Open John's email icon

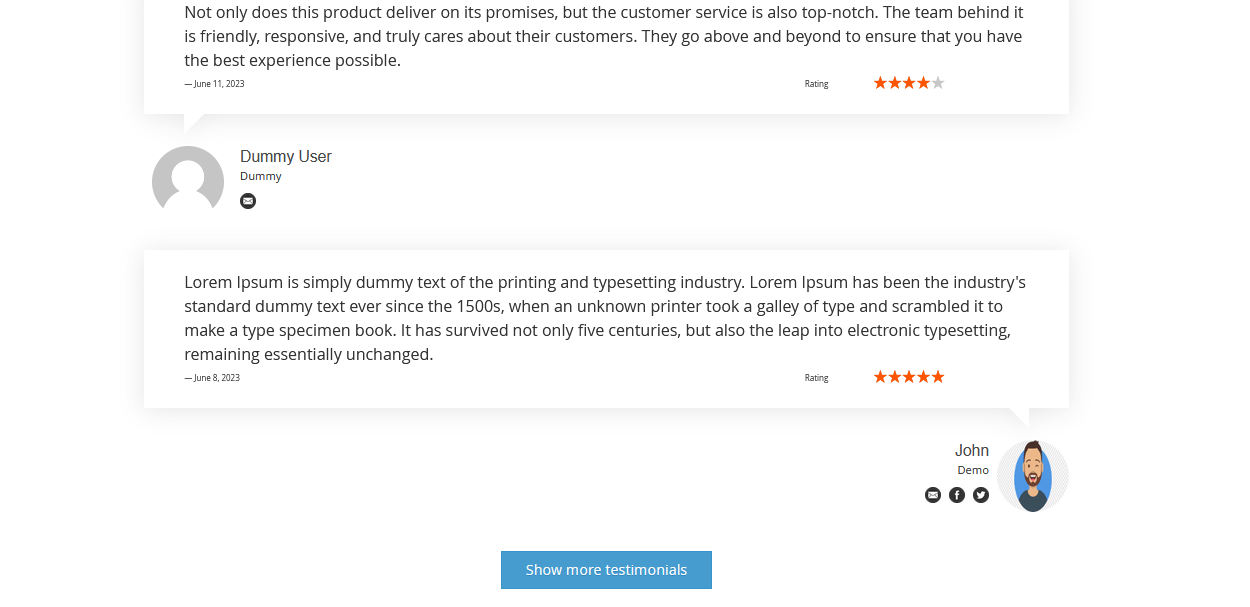pos(933,495)
